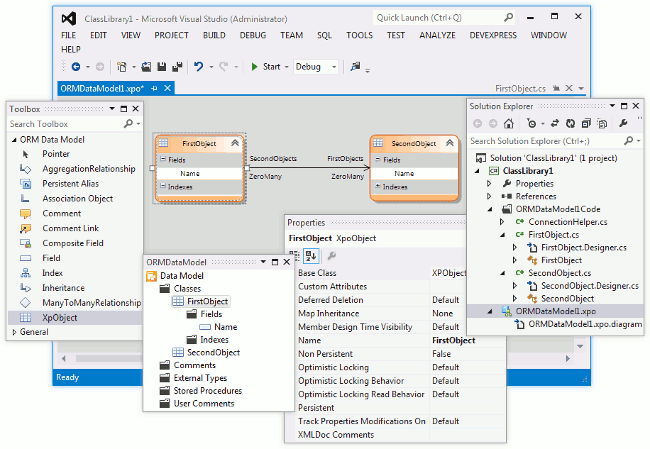Open the Toolbox window options dropdown
The height and width of the screenshot is (449, 650).
[112, 109]
